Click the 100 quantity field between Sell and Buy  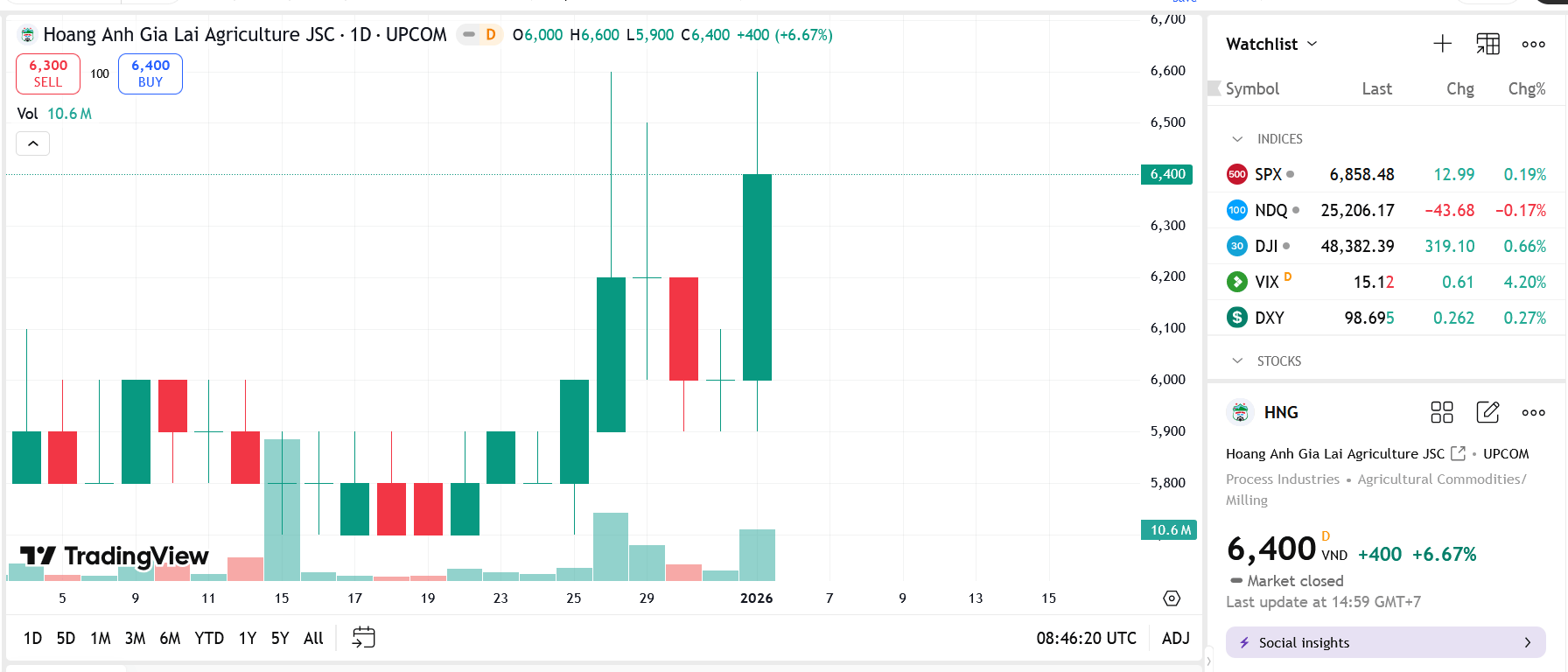99,73
